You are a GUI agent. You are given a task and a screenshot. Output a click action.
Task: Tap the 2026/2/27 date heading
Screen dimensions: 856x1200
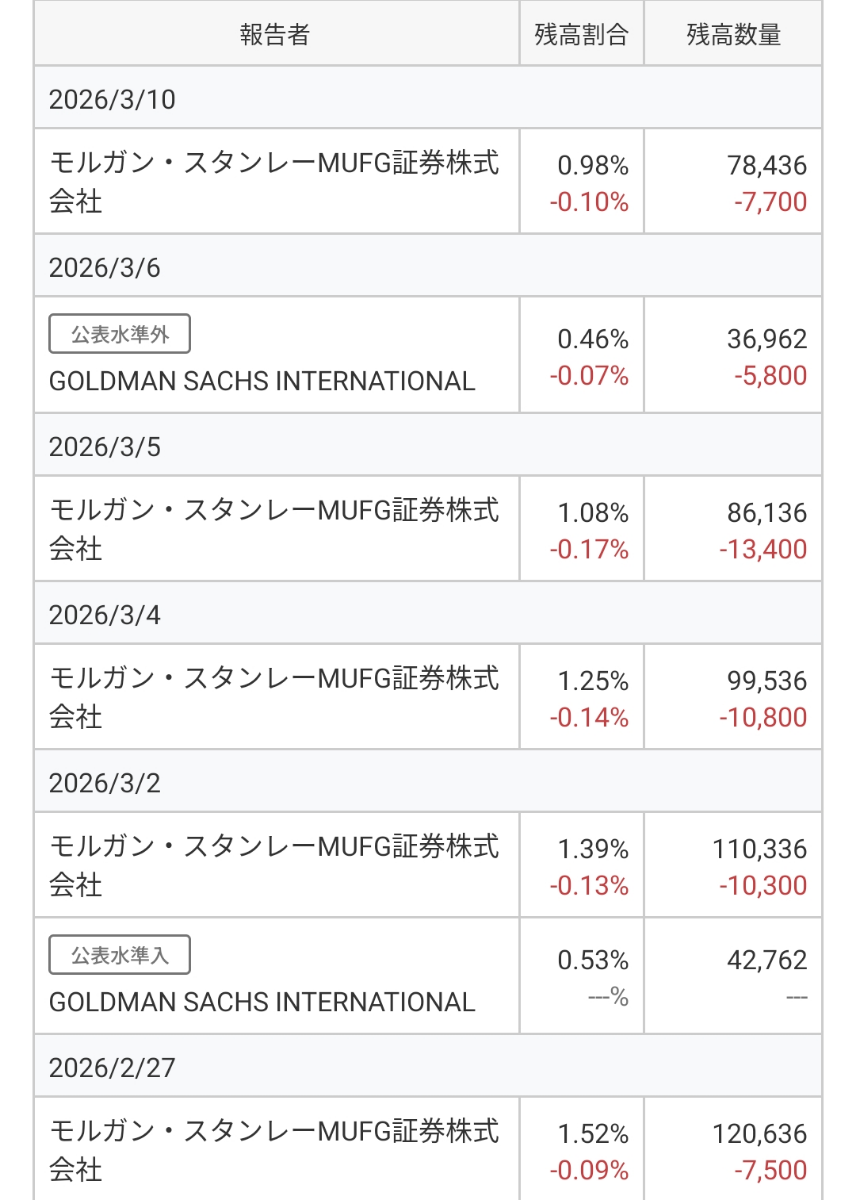click(x=111, y=1067)
